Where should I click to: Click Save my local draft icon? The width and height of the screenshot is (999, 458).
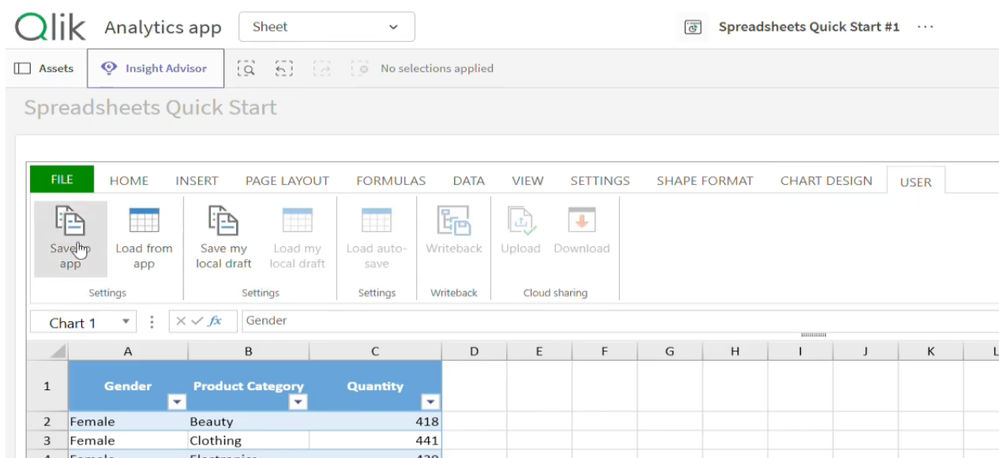coord(224,220)
